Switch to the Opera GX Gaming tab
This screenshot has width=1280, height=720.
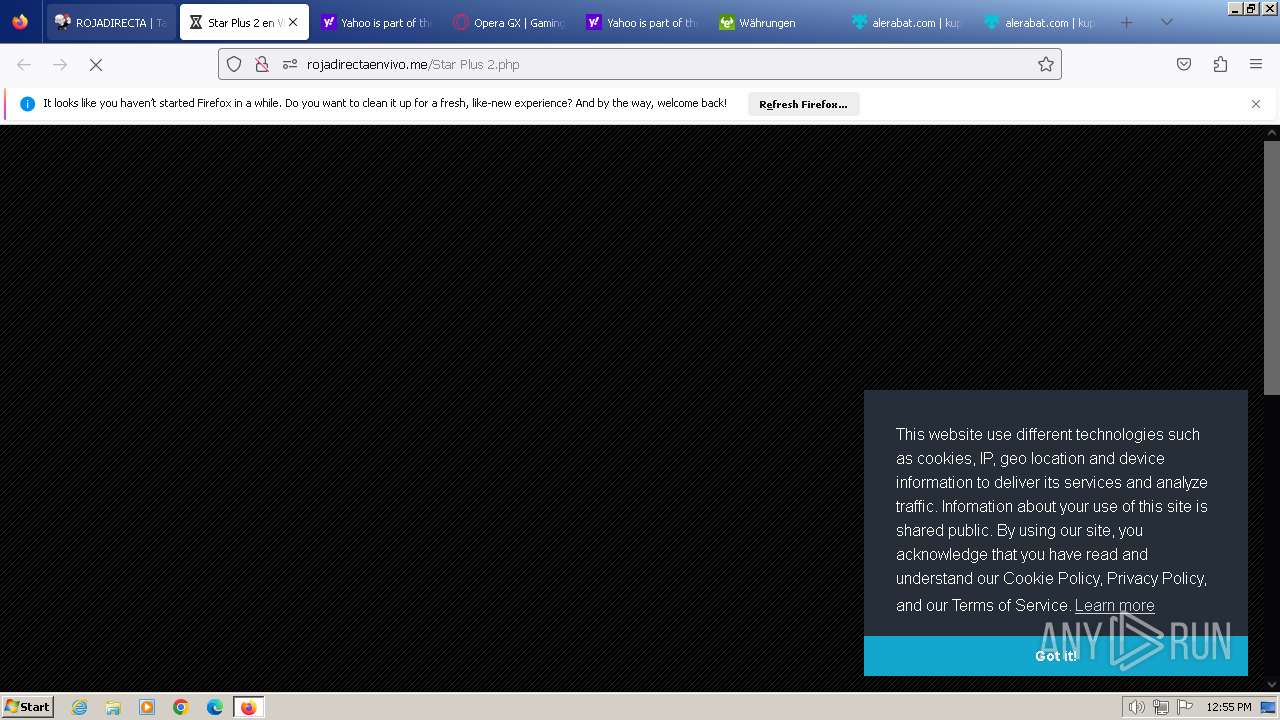tap(509, 22)
